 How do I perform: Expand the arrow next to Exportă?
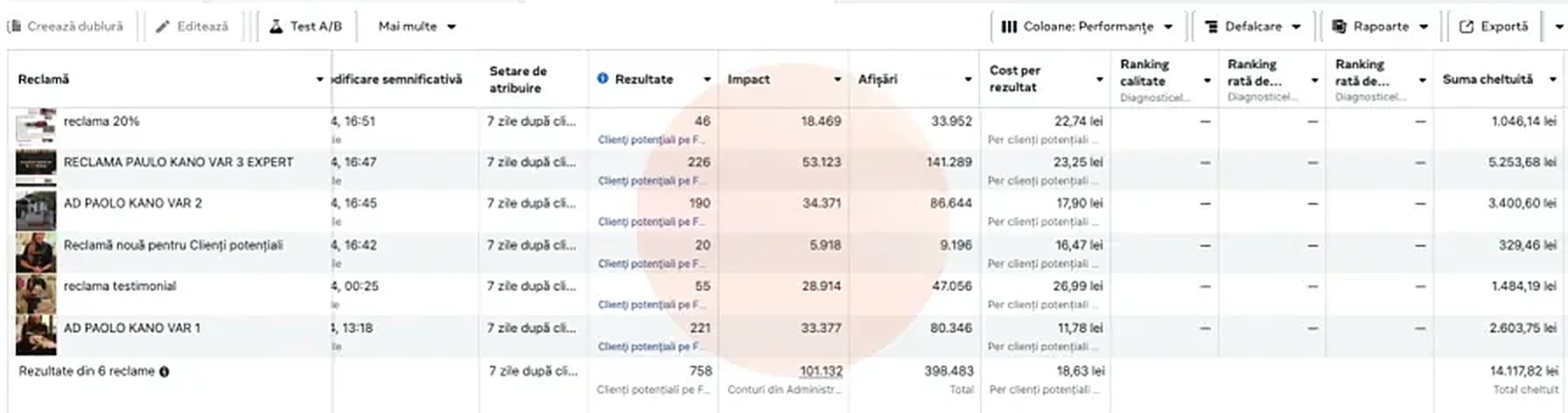(x=1557, y=26)
